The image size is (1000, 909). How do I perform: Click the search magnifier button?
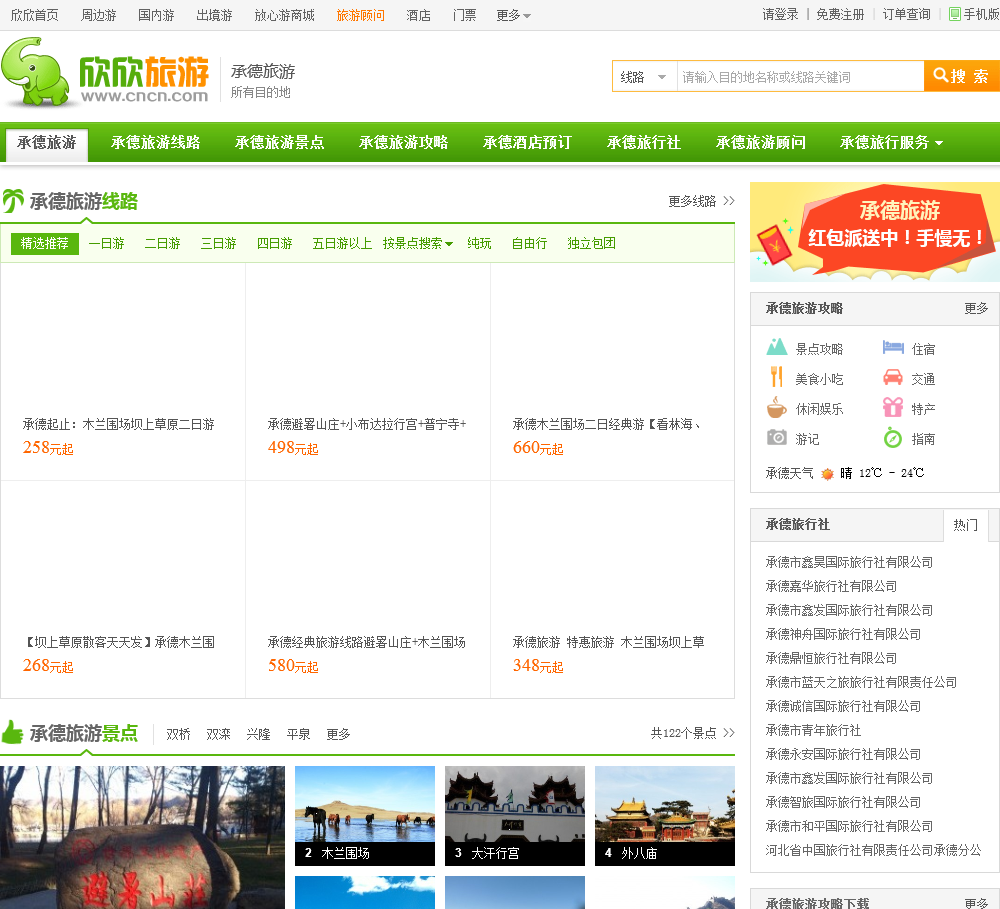[x=961, y=77]
